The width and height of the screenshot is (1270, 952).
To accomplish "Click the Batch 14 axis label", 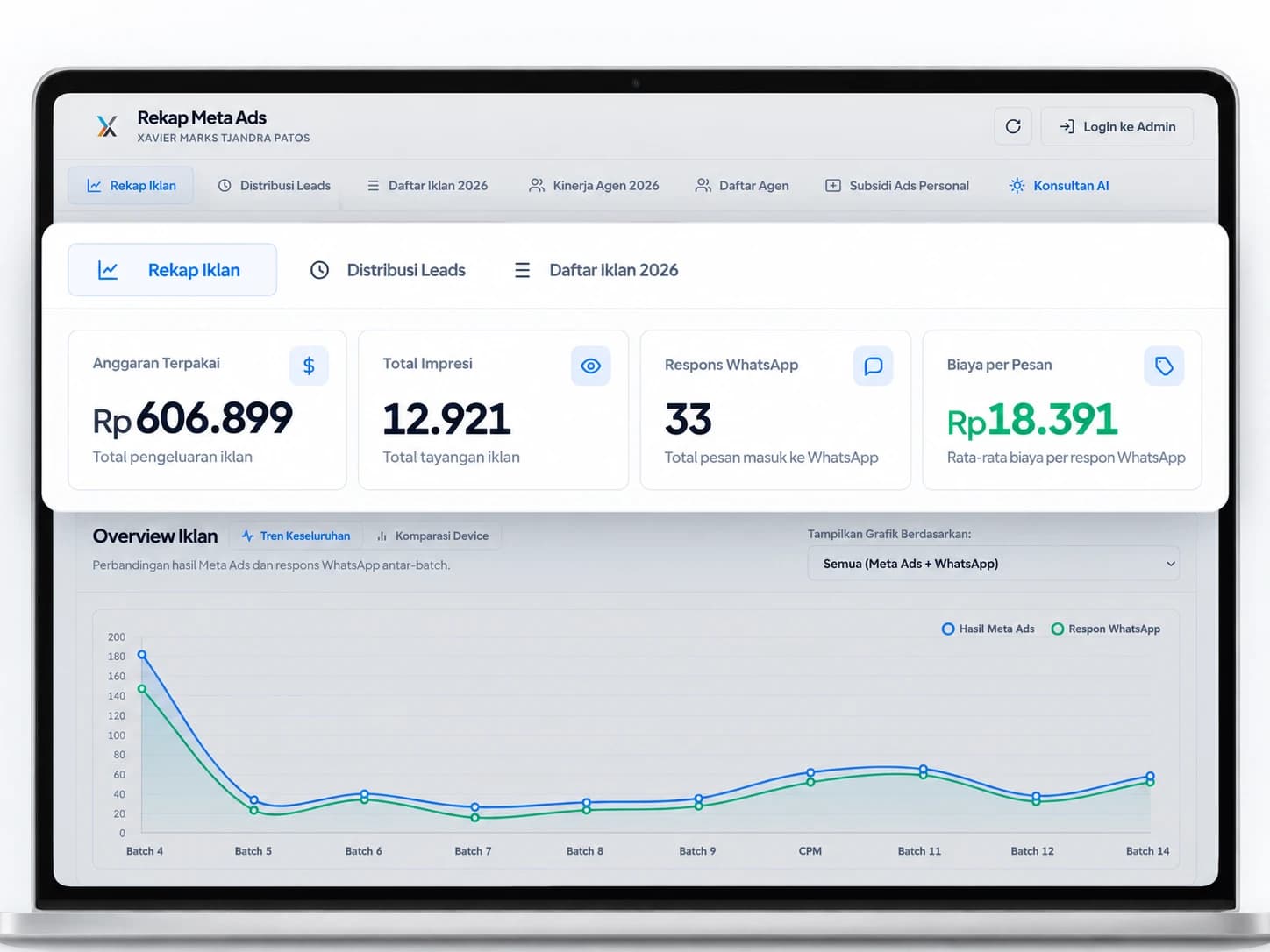I will [x=1147, y=851].
